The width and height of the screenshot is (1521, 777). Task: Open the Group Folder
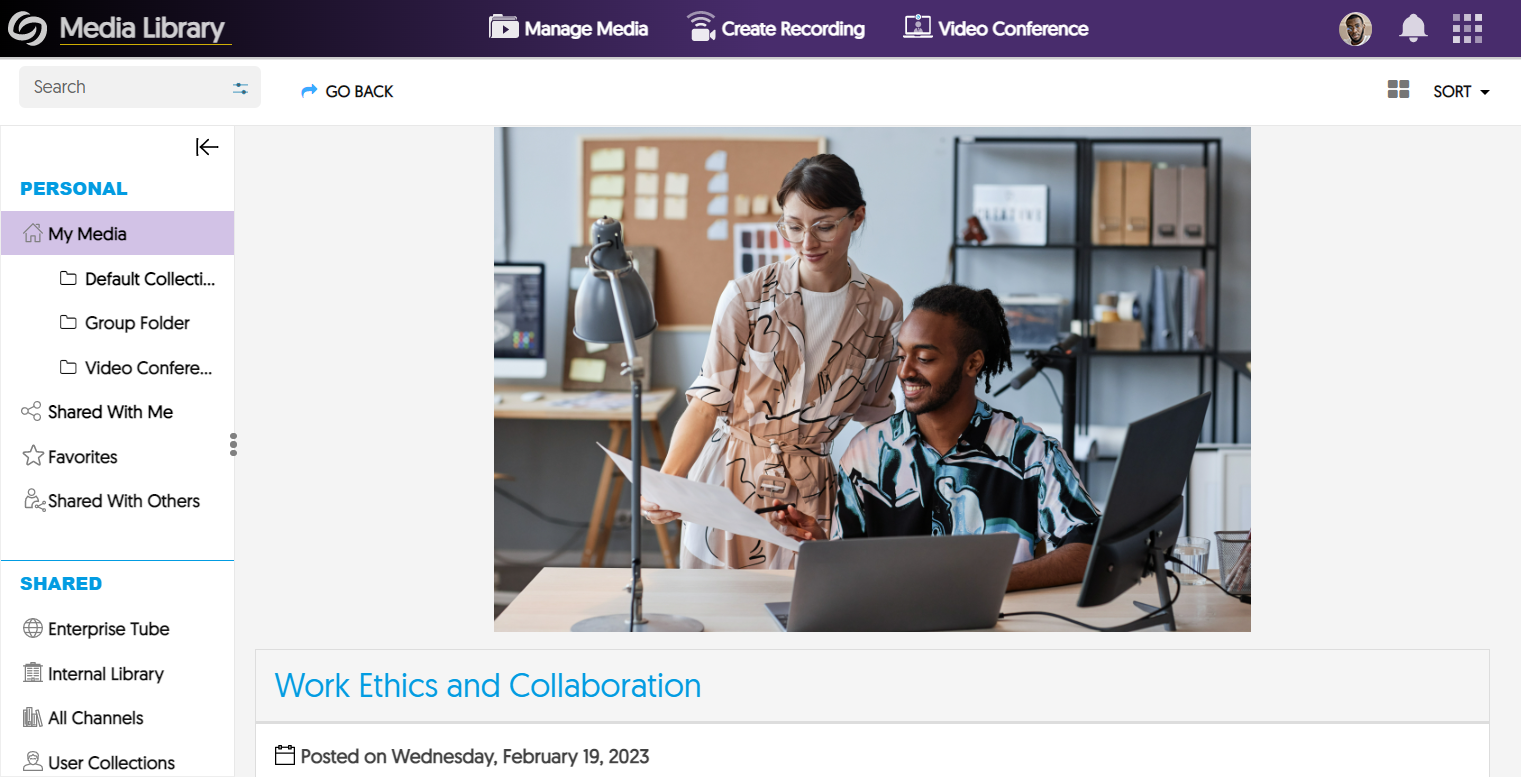(x=125, y=322)
